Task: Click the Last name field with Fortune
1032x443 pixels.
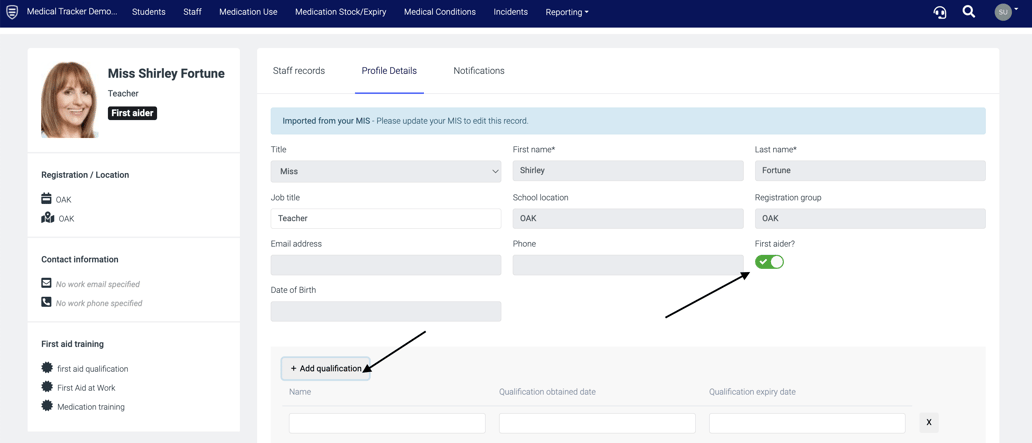Action: coord(870,171)
